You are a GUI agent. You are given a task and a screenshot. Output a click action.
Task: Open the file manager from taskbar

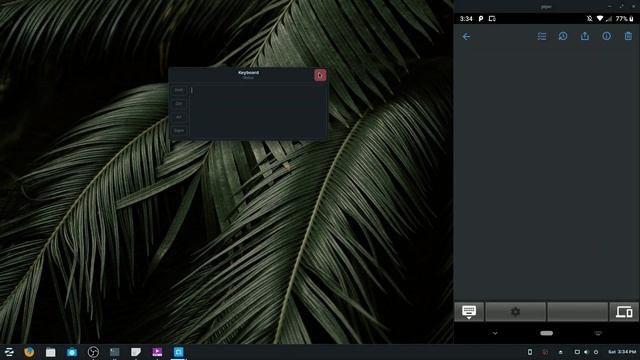click(51, 352)
